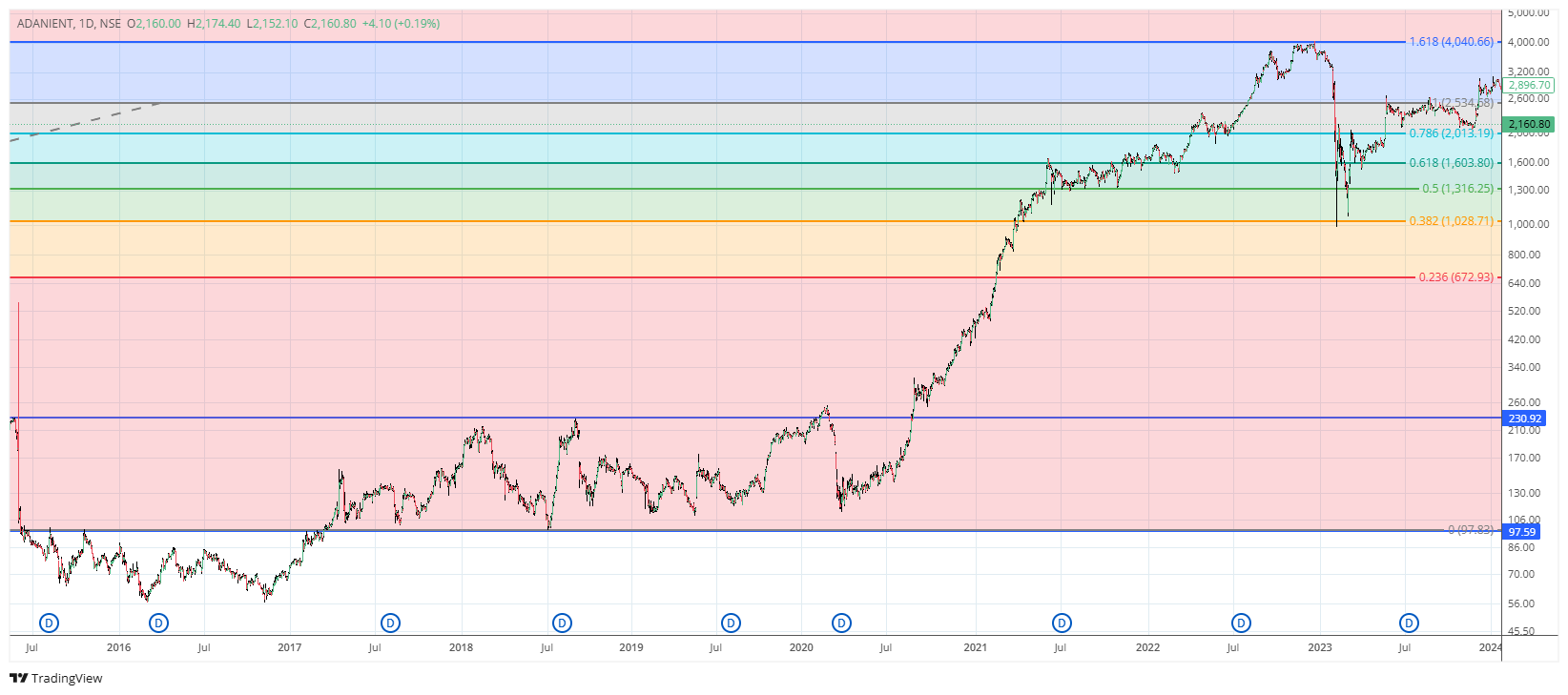This screenshot has width=1568, height=695.
Task: Click the 2019 label on time axis
Action: (x=631, y=647)
